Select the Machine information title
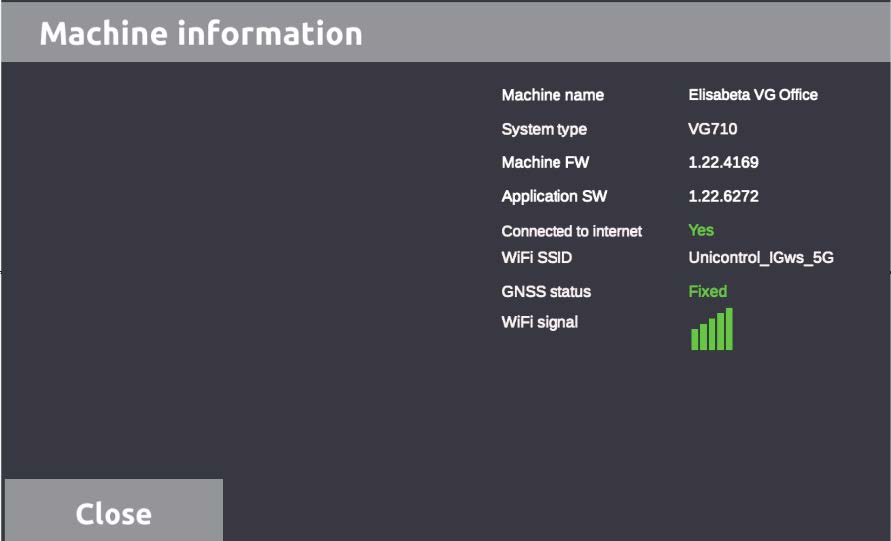Image resolution: width=891 pixels, height=541 pixels. pyautogui.click(x=201, y=33)
